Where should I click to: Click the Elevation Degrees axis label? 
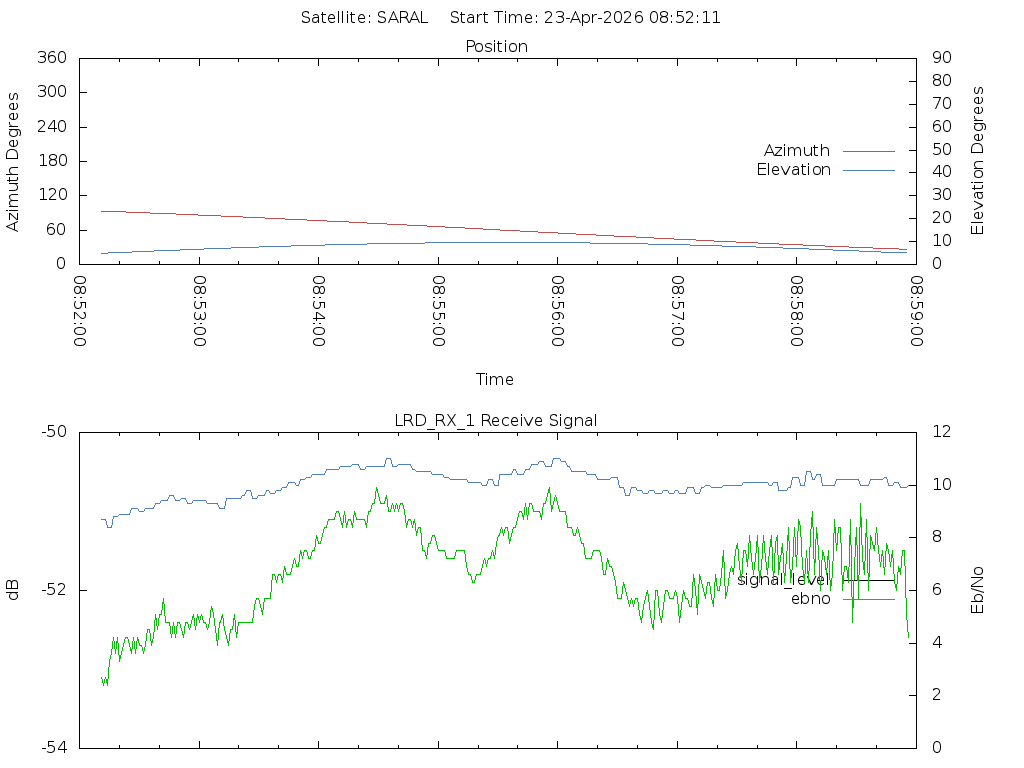tap(978, 161)
